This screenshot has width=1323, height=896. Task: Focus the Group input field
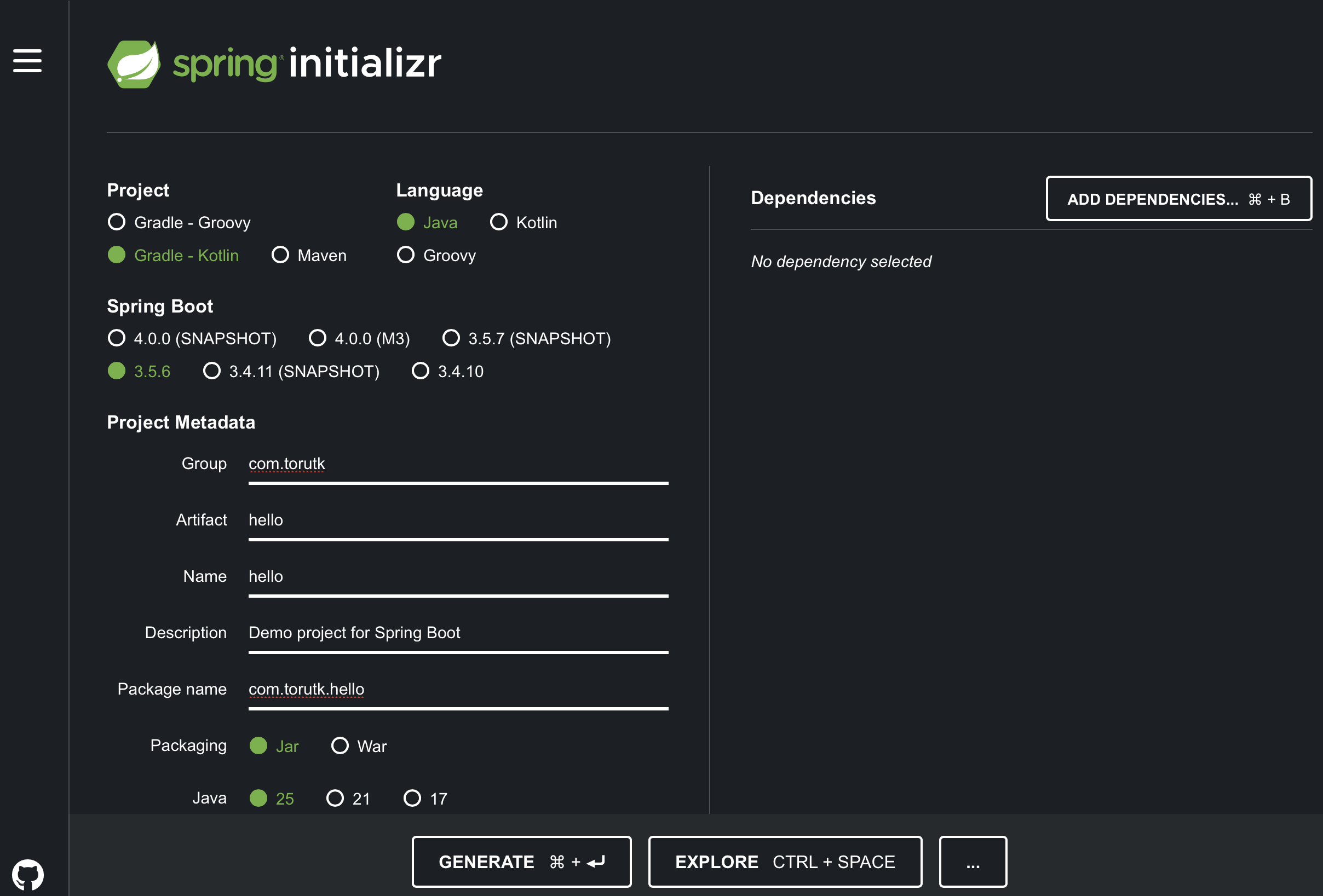tap(458, 464)
